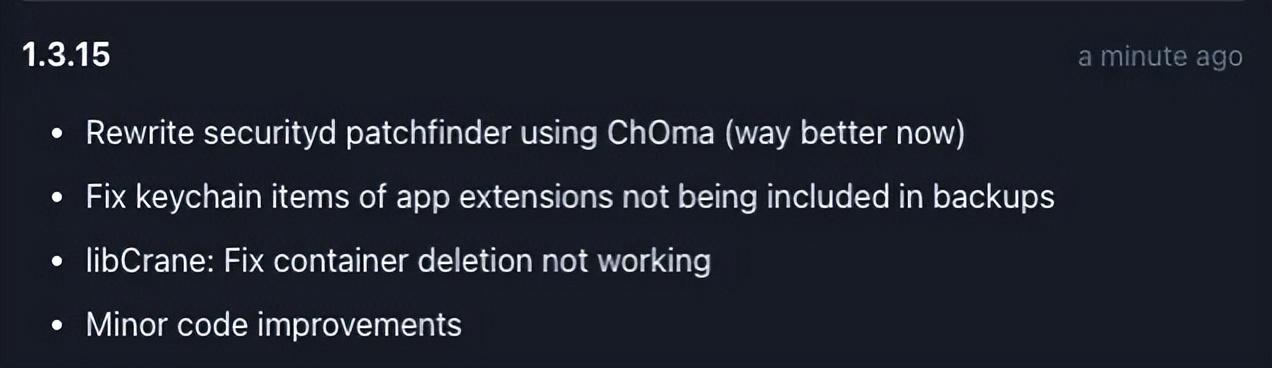The width and height of the screenshot is (1272, 368).
Task: Click the "a minute ago" timestamp
Action: coord(1160,57)
